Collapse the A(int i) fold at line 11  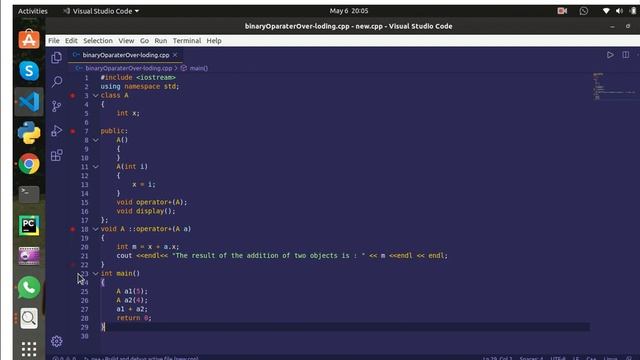click(96, 167)
